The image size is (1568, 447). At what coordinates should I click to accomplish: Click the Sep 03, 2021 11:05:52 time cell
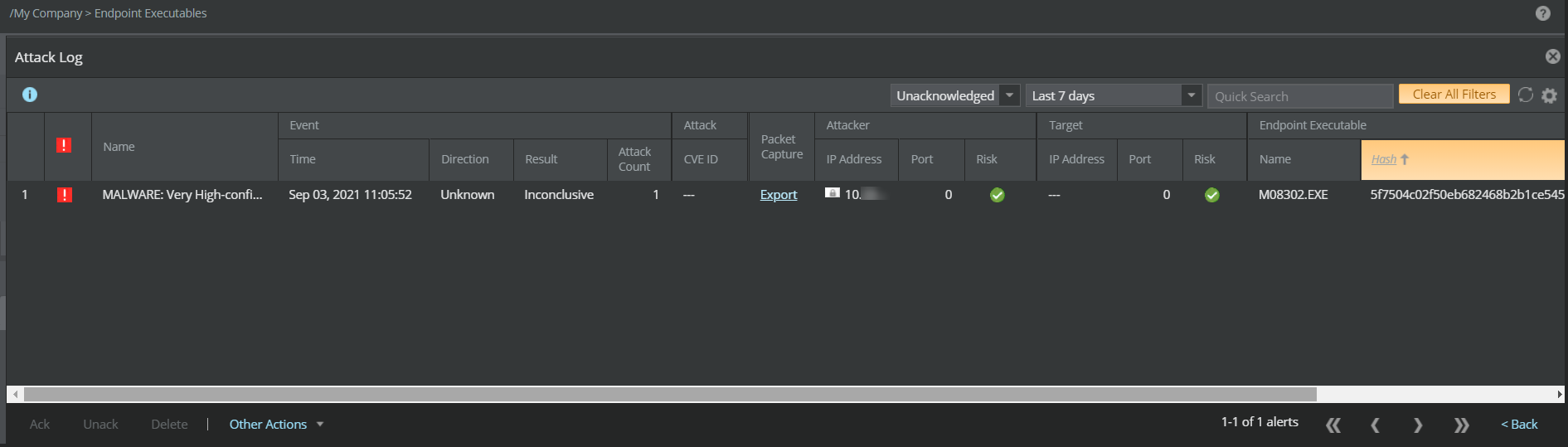(350, 195)
